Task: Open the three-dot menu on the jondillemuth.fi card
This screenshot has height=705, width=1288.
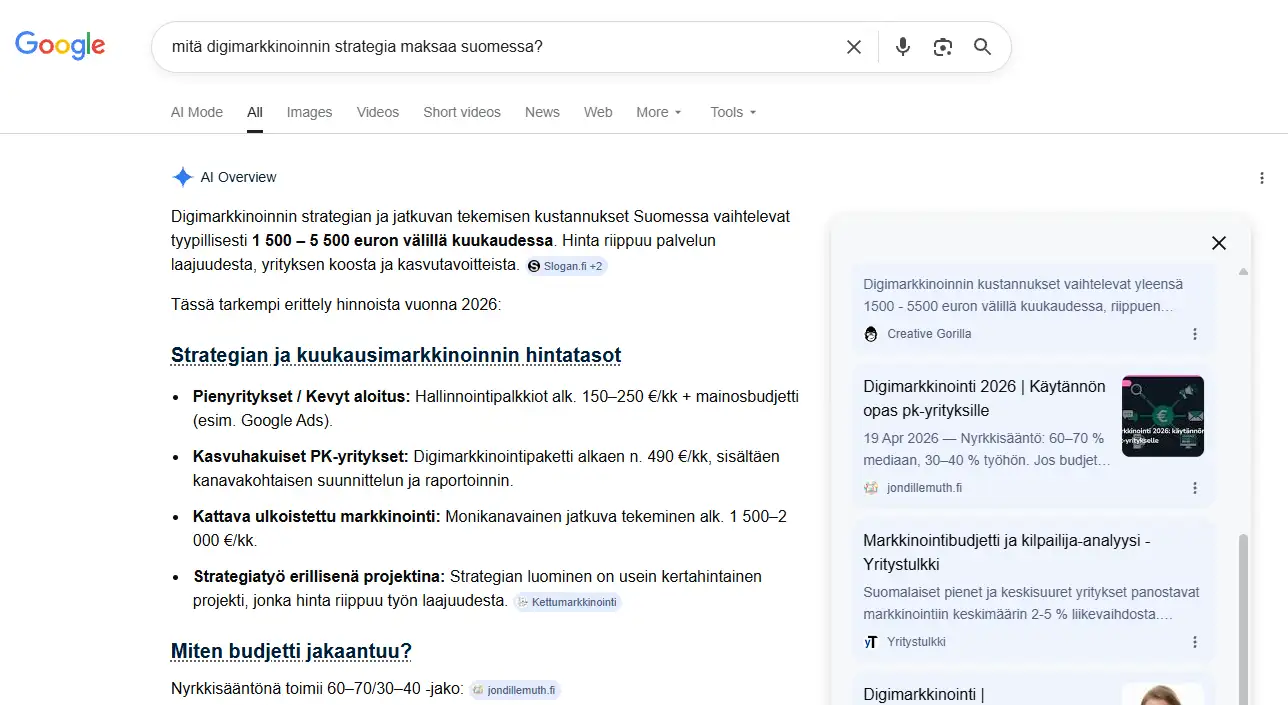Action: click(1195, 488)
